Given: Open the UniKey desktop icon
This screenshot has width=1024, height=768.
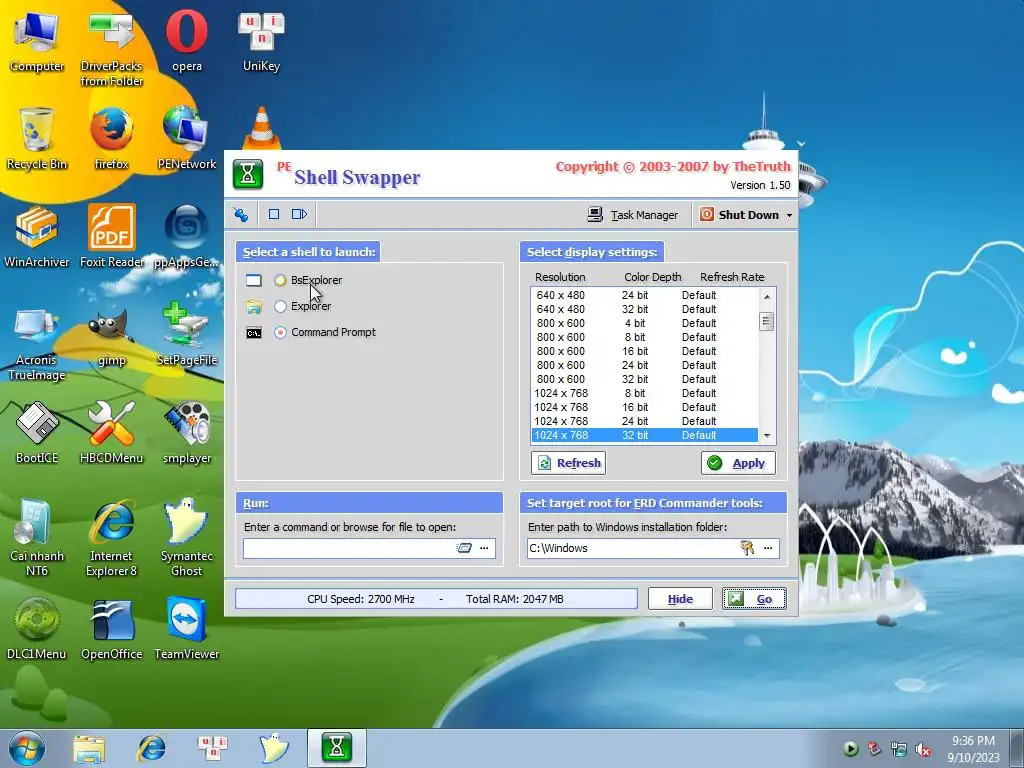Looking at the screenshot, I should point(261,40).
